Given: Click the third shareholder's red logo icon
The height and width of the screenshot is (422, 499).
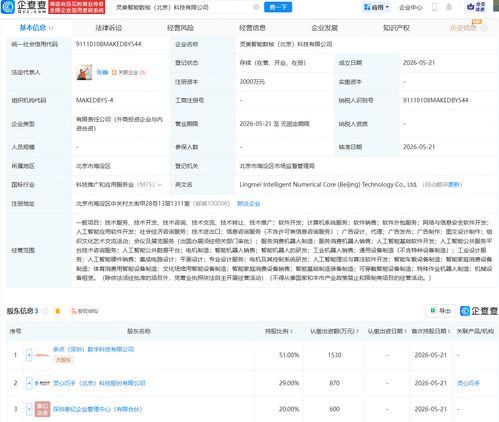Looking at the screenshot, I should (42, 409).
